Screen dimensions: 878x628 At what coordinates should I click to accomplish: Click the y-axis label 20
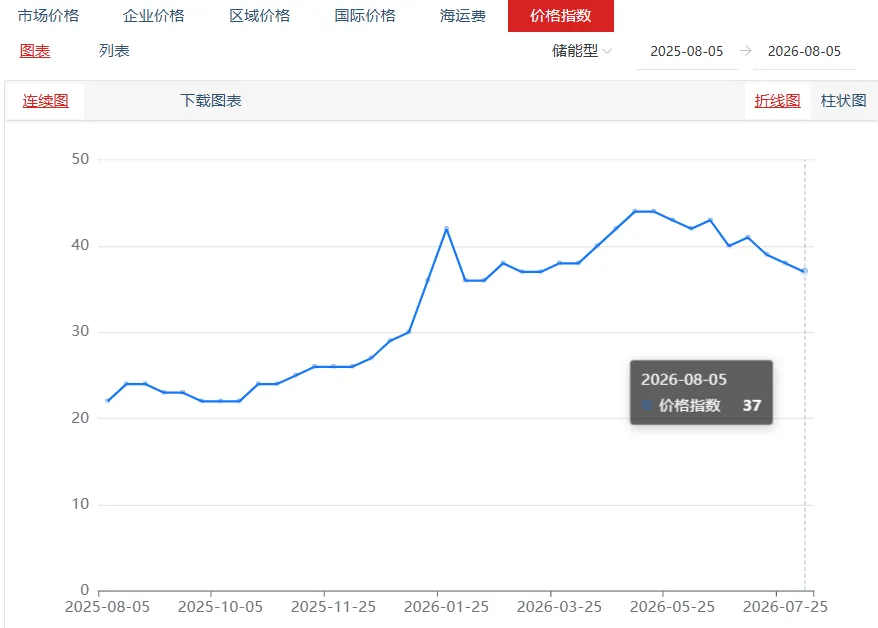(81, 418)
